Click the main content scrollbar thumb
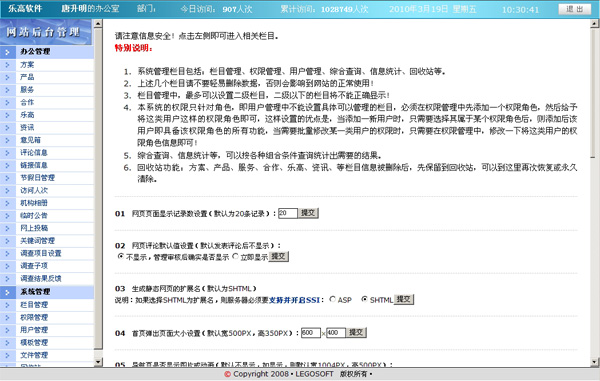The image size is (600, 381). click(x=594, y=93)
